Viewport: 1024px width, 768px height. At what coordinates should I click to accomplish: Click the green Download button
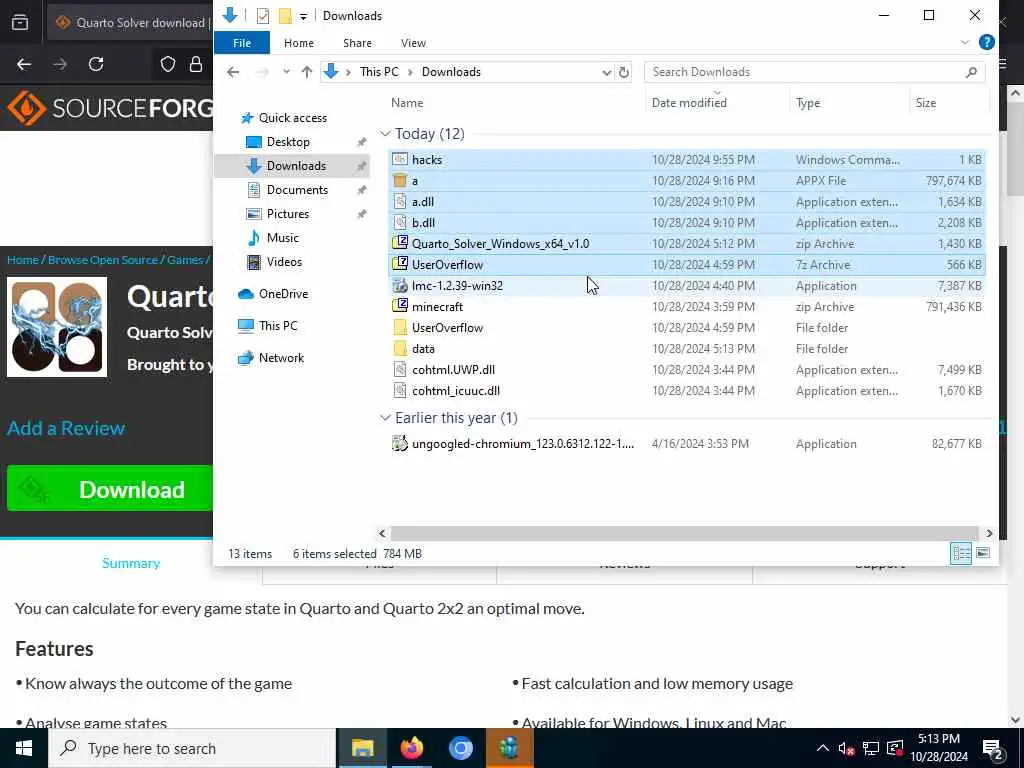(110, 489)
